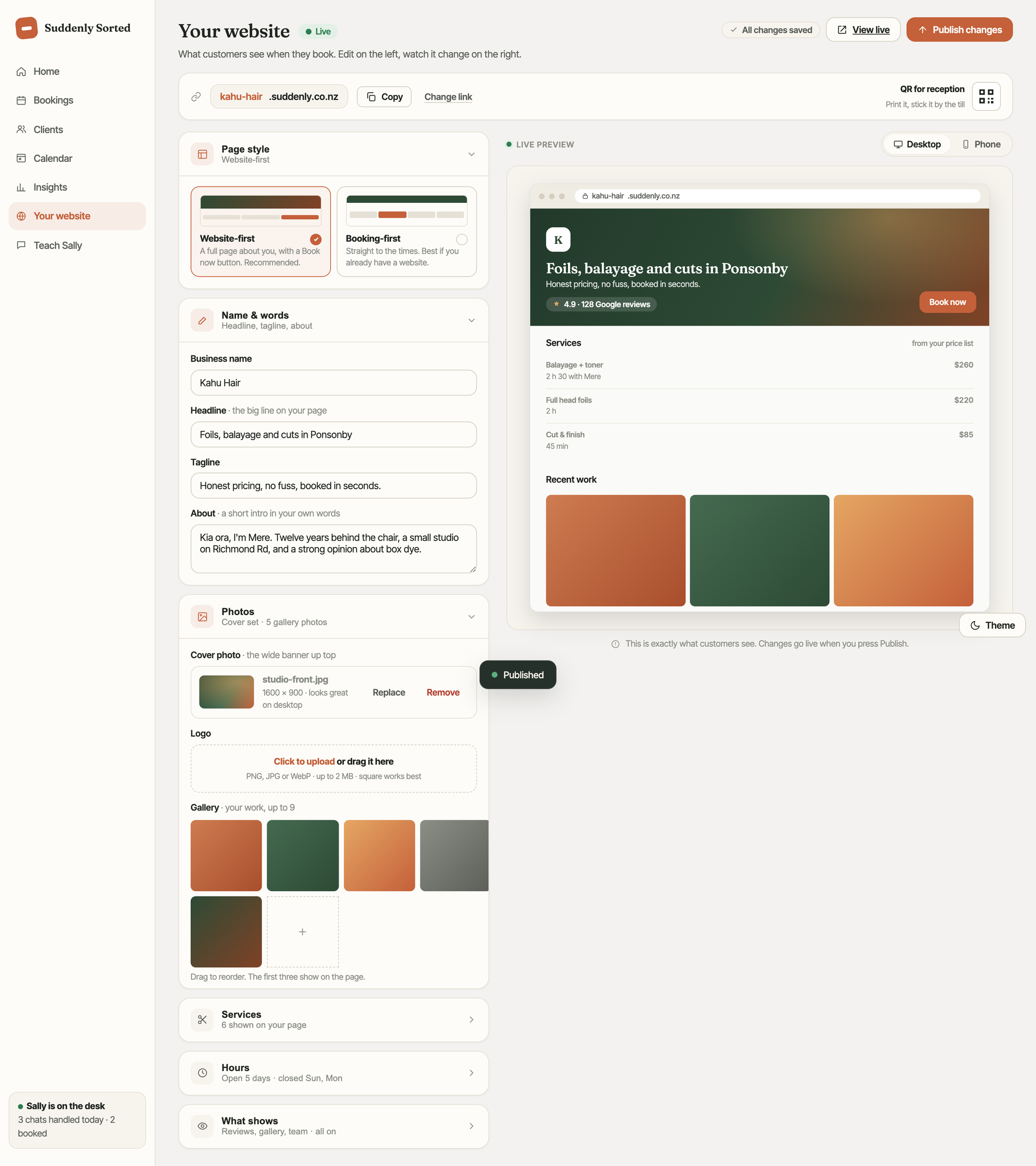Click the preview browser address bar
Viewport: 1036px width, 1166px height.
click(x=777, y=196)
